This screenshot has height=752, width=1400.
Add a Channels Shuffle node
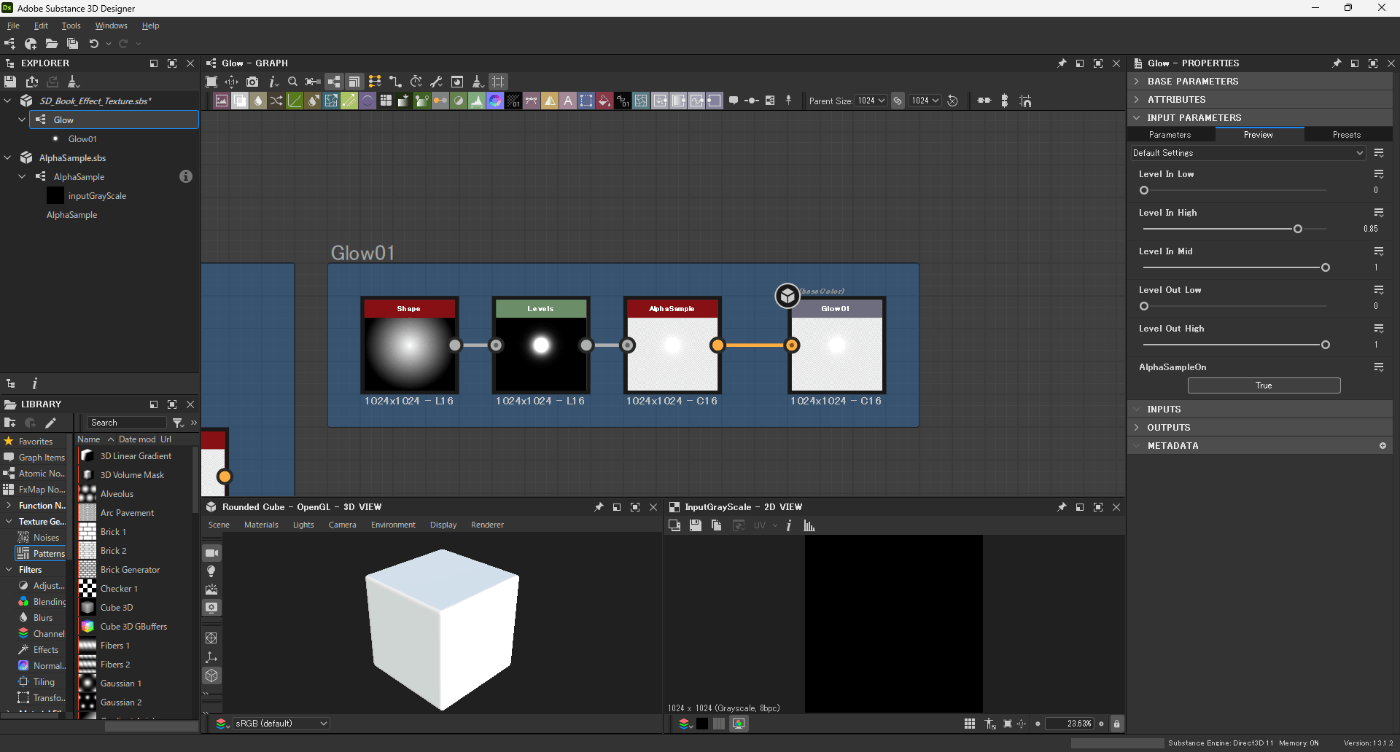tap(277, 101)
